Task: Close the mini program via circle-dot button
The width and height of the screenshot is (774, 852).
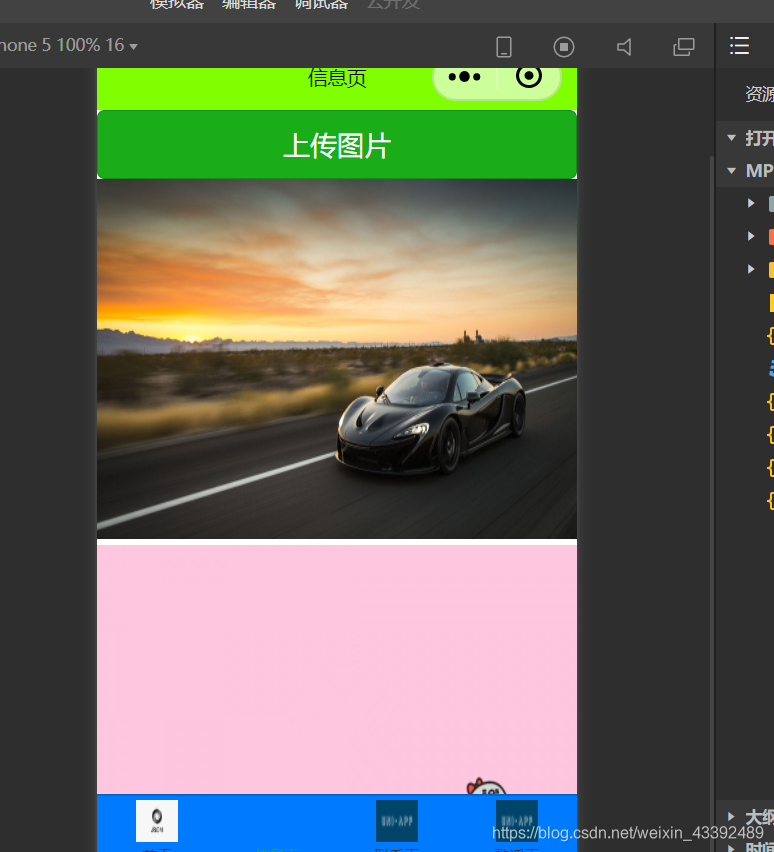Action: click(528, 77)
